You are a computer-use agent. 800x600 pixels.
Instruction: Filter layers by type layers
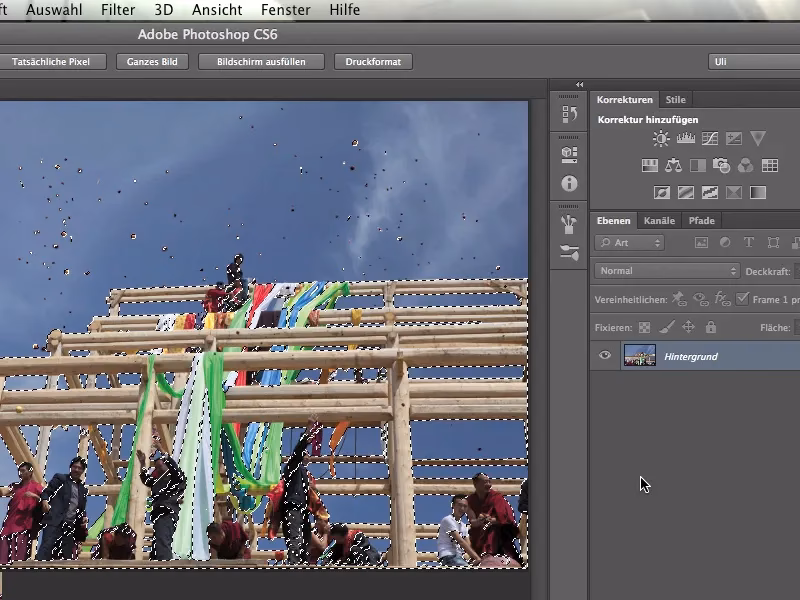[748, 243]
